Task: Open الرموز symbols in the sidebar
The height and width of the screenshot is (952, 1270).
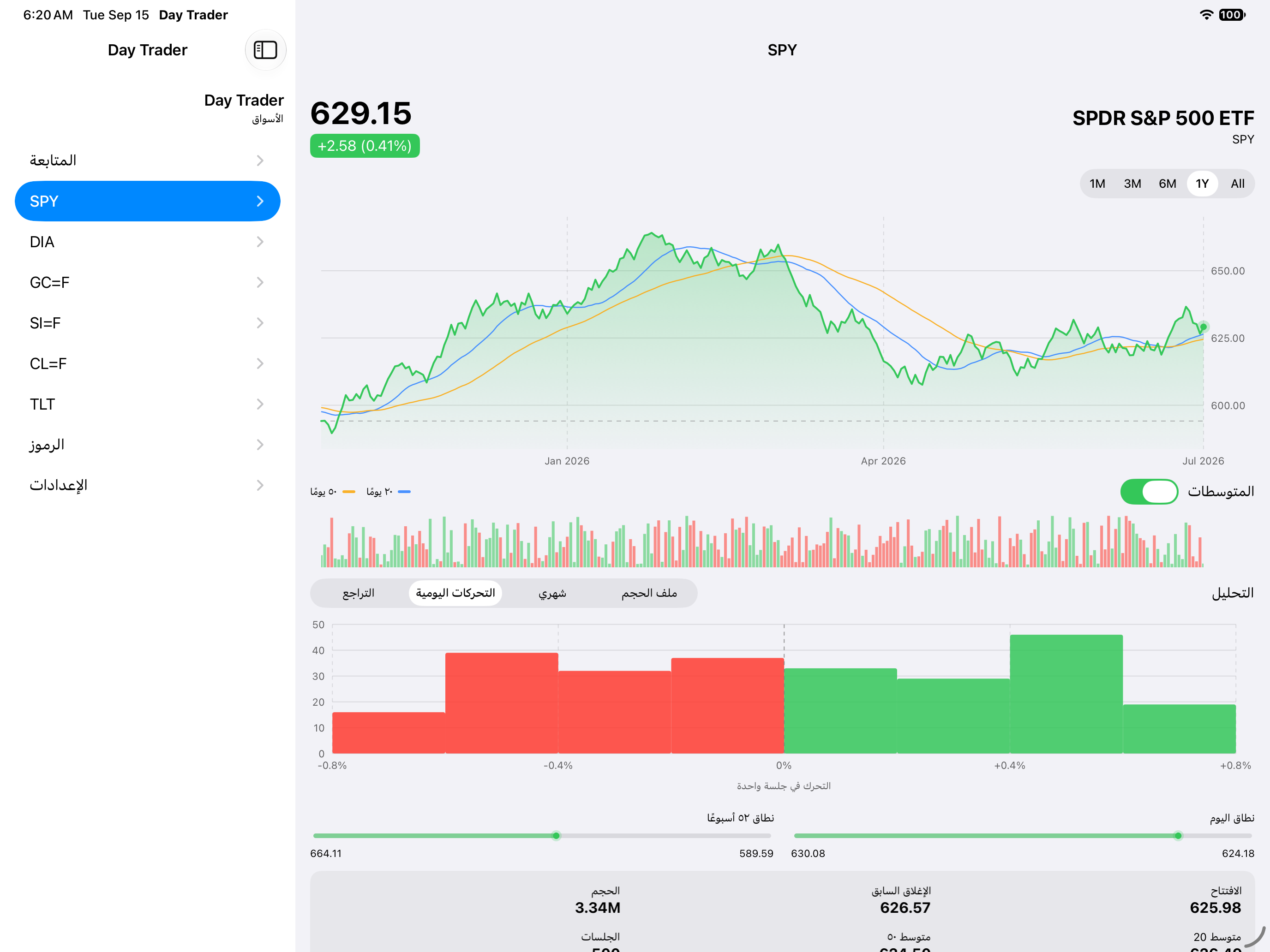Action: (148, 445)
